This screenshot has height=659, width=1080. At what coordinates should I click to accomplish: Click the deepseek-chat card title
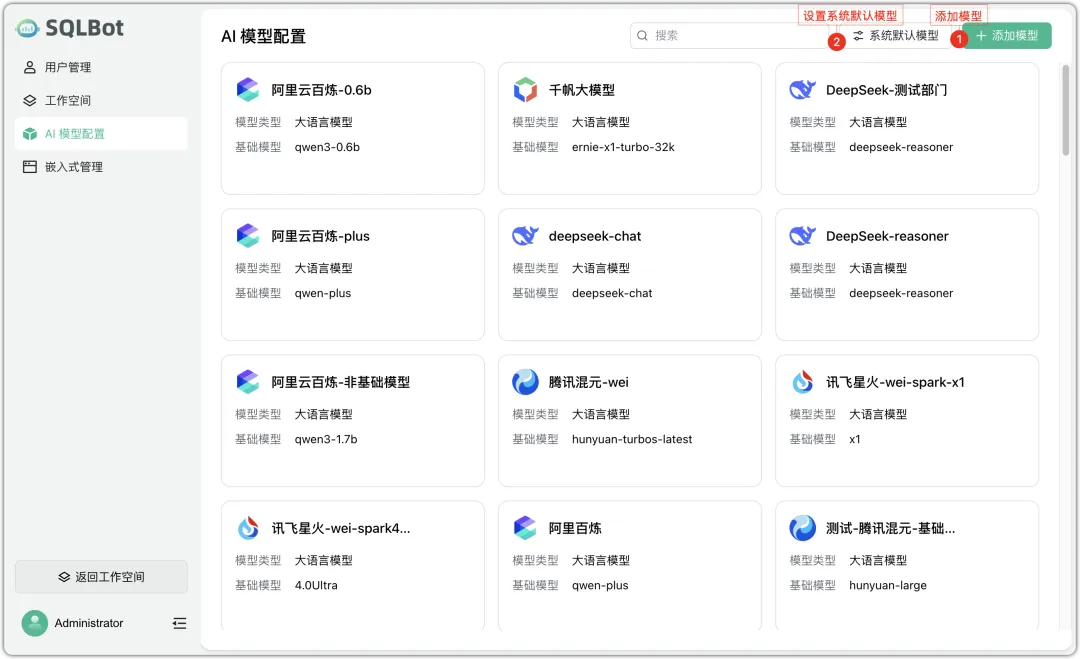click(595, 236)
